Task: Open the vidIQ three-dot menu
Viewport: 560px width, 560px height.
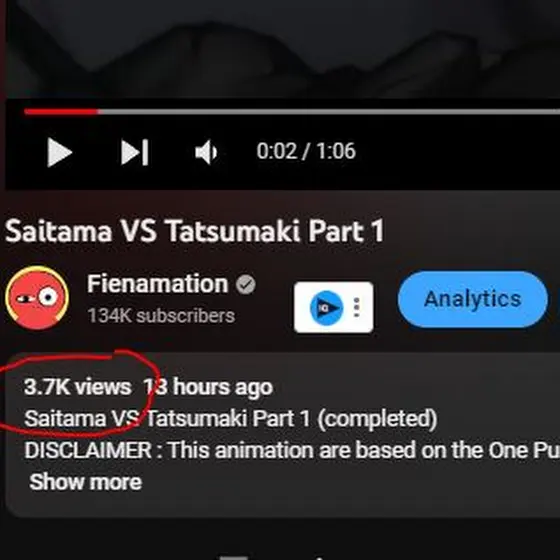Action: pos(356,308)
